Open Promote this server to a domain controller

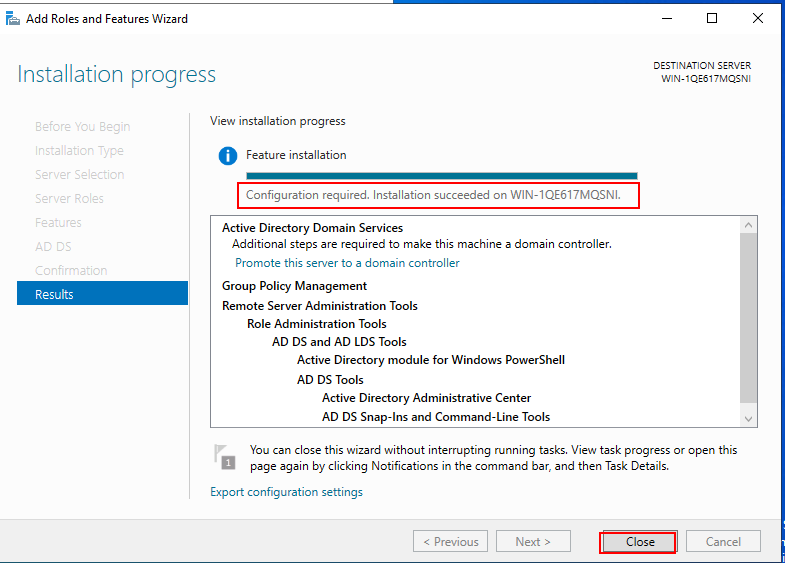(x=347, y=263)
